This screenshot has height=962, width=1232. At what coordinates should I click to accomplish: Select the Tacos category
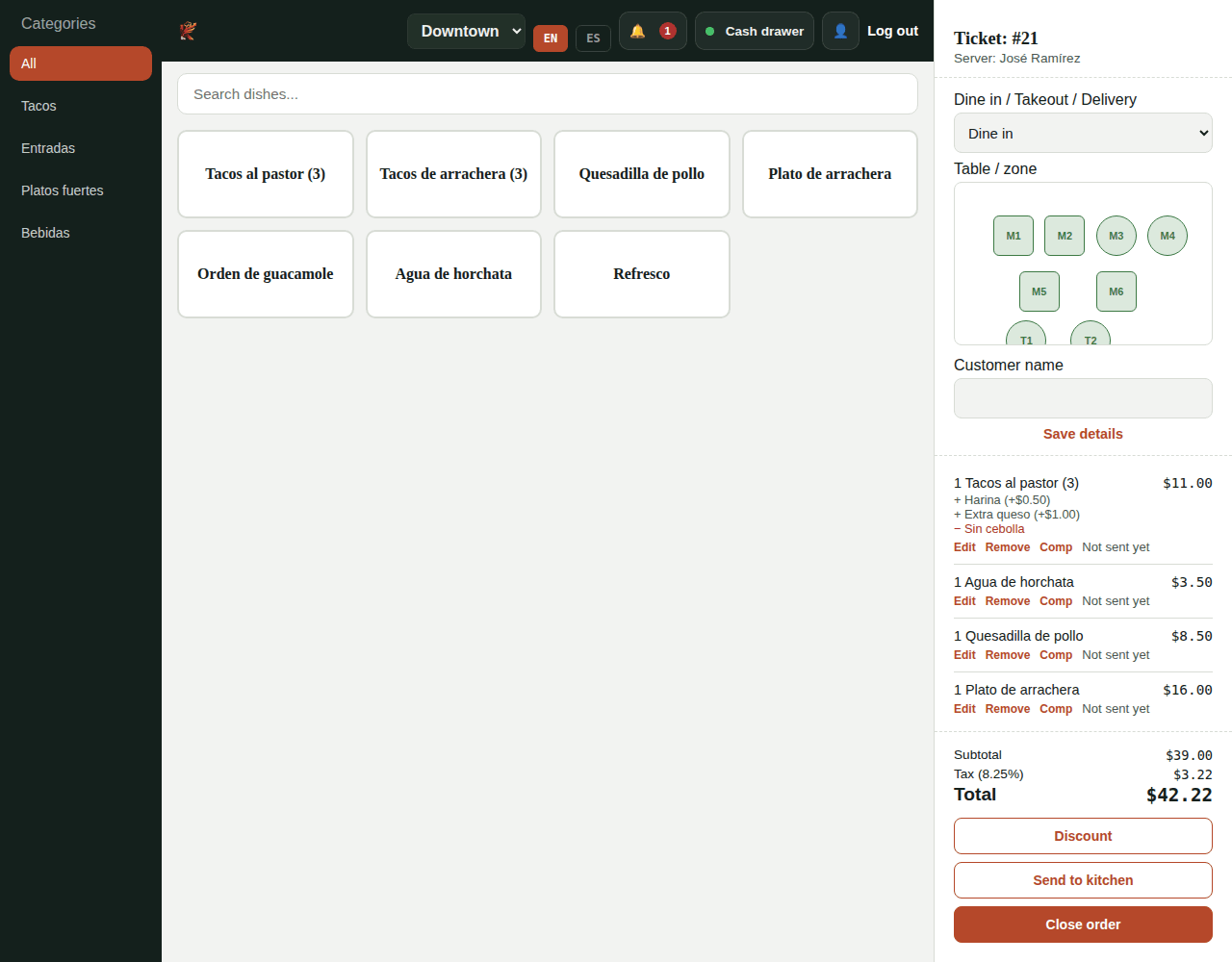[x=81, y=106]
